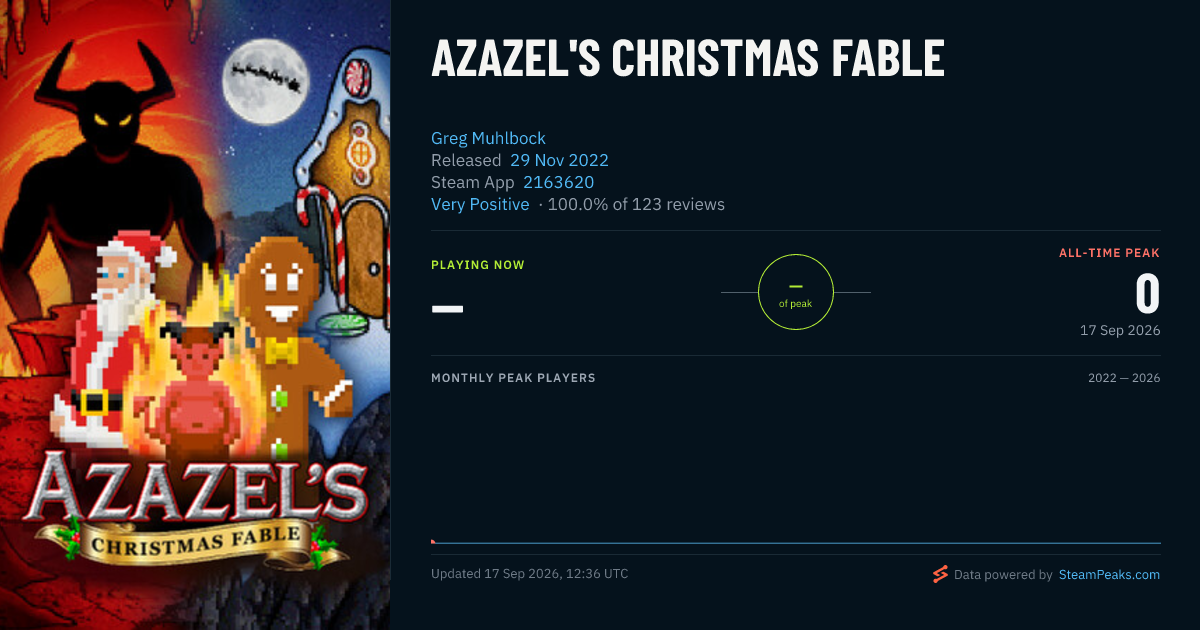Click the 100.0% of 123 reviews text
Image resolution: width=1200 pixels, height=630 pixels.
(636, 204)
